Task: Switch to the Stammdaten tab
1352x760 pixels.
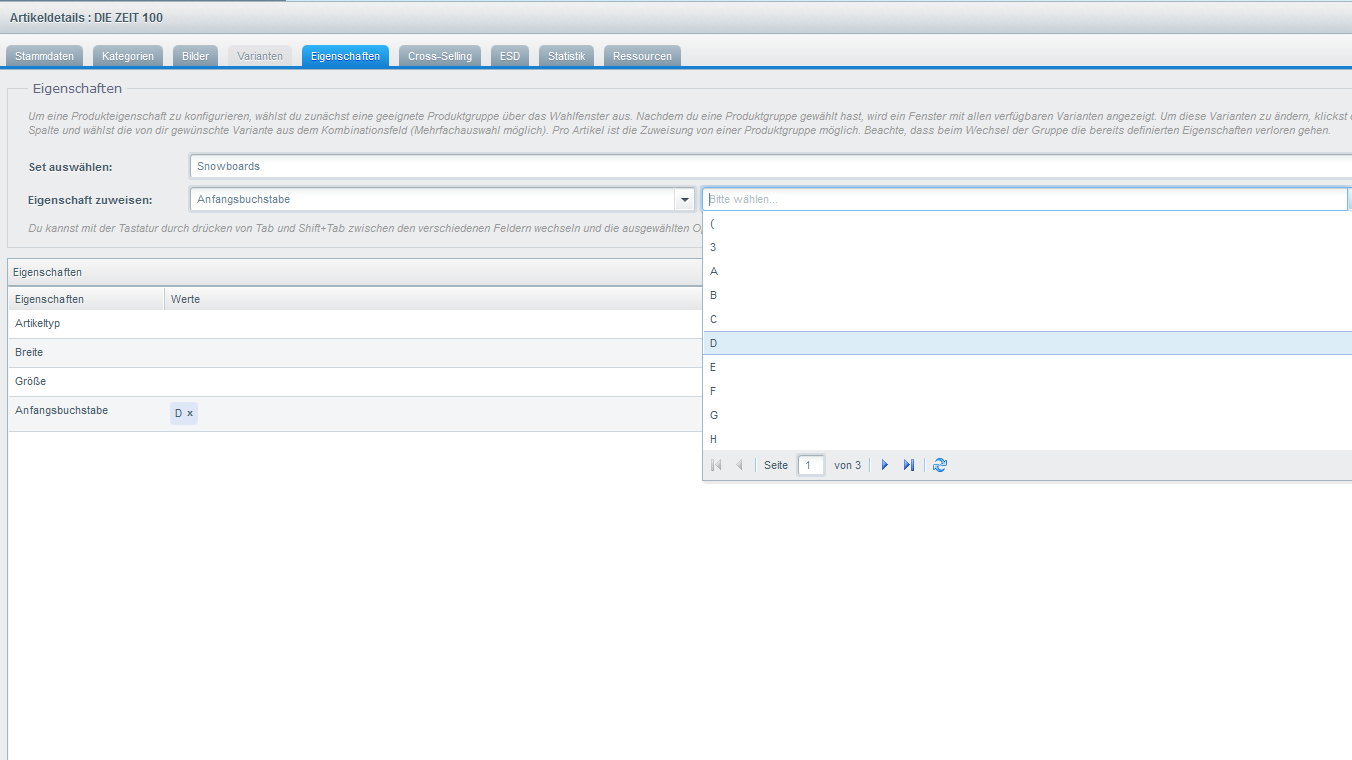Action: 44,56
